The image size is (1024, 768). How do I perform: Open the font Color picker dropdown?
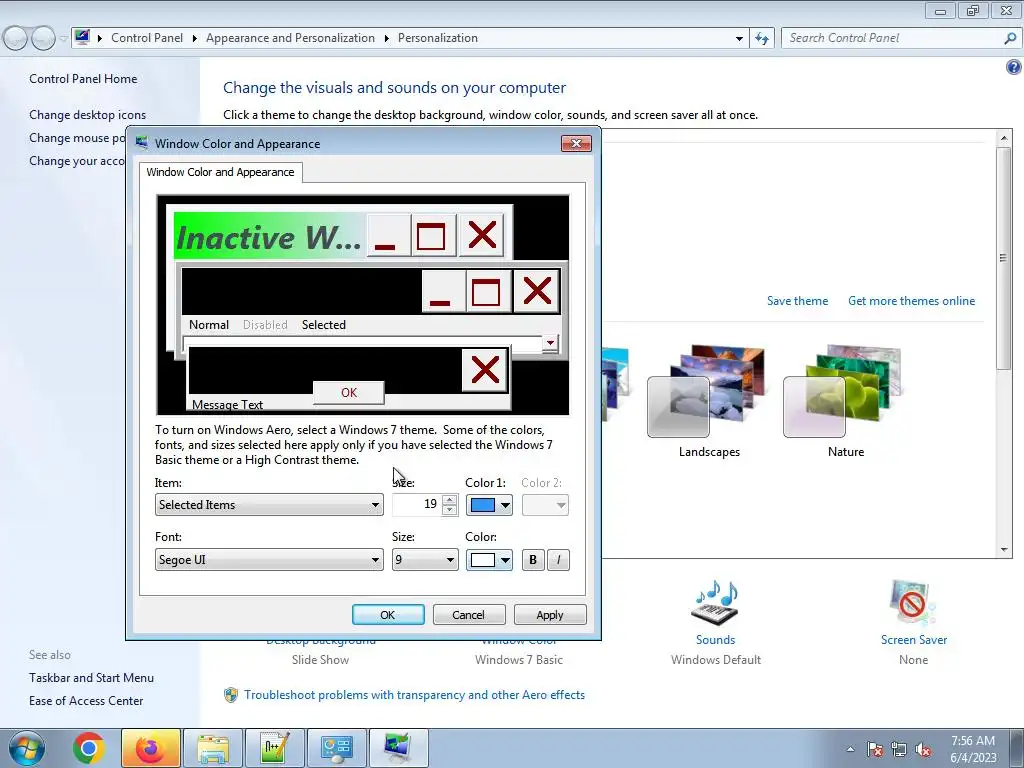point(489,560)
